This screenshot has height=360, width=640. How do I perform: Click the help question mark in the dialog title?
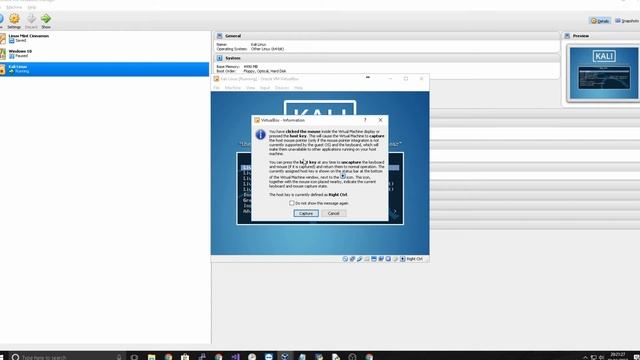click(x=365, y=120)
